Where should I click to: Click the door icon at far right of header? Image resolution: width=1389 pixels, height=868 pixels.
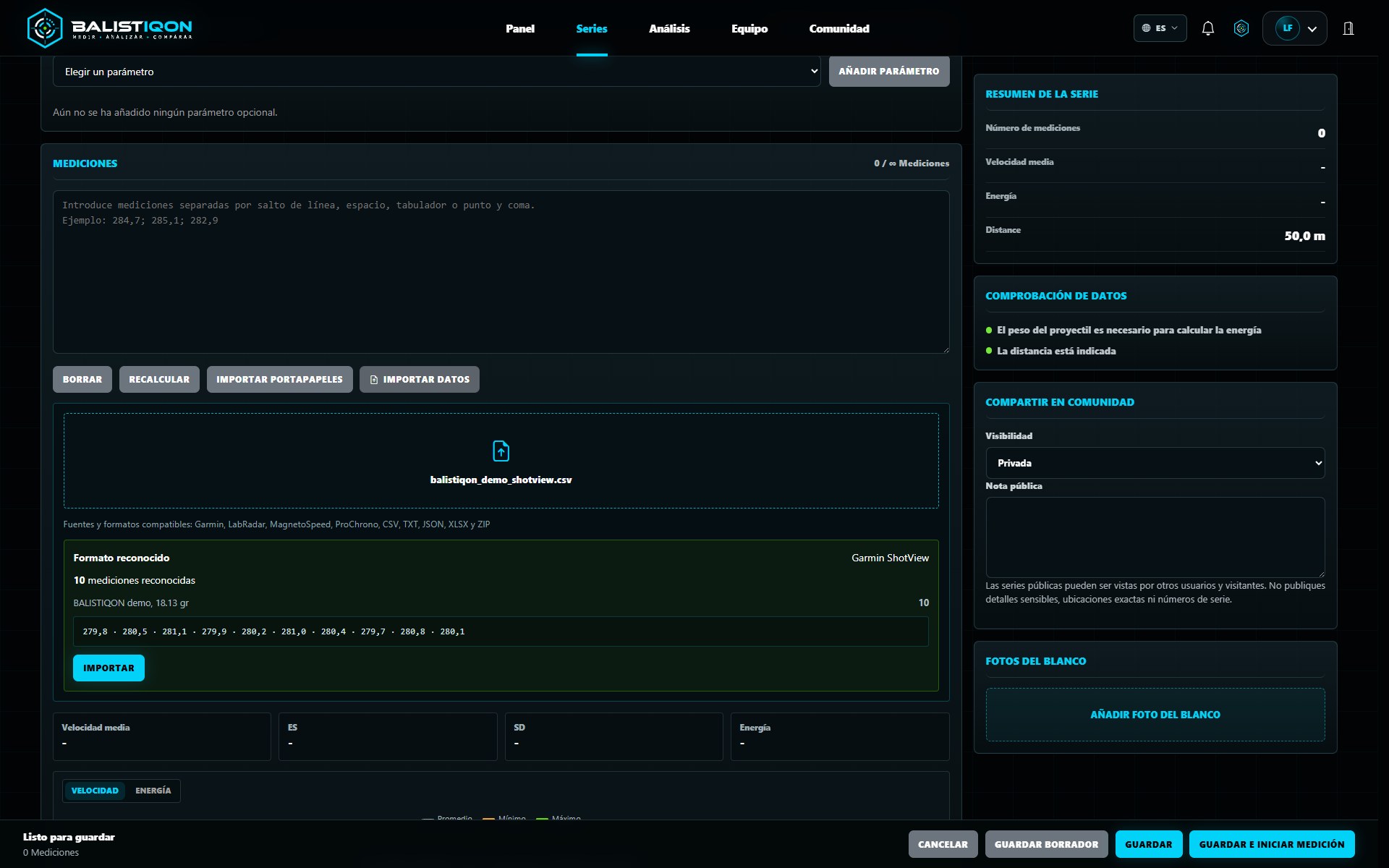click(x=1348, y=28)
